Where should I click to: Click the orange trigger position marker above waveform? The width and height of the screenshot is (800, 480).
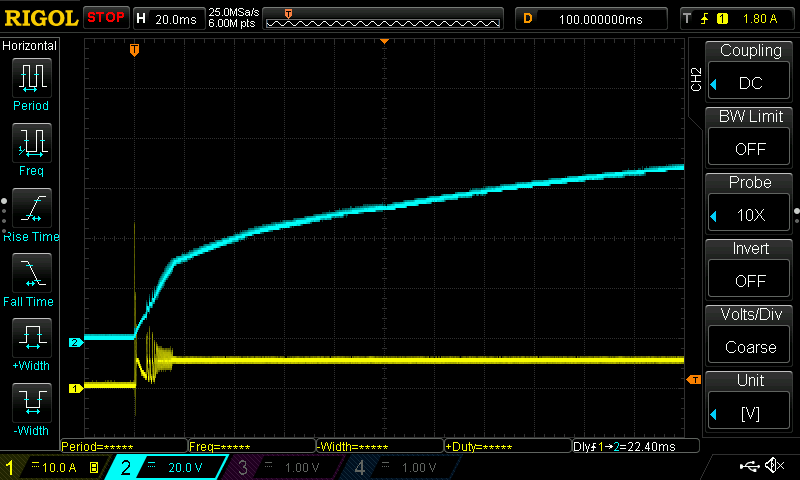385,41
